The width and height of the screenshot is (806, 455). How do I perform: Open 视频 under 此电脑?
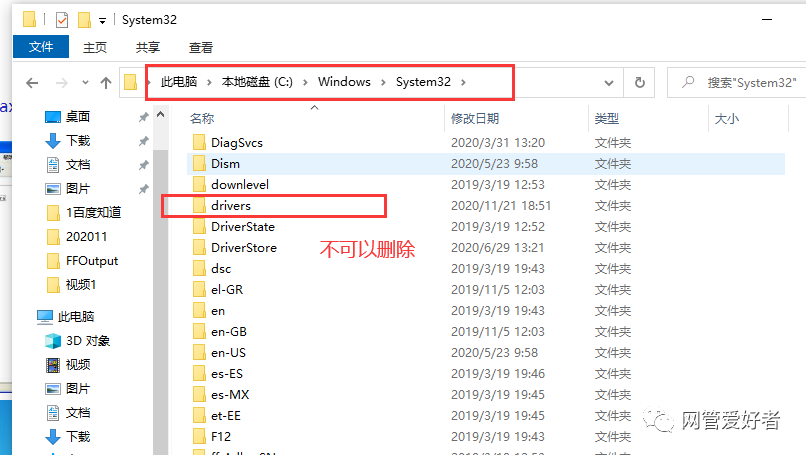coord(78,365)
